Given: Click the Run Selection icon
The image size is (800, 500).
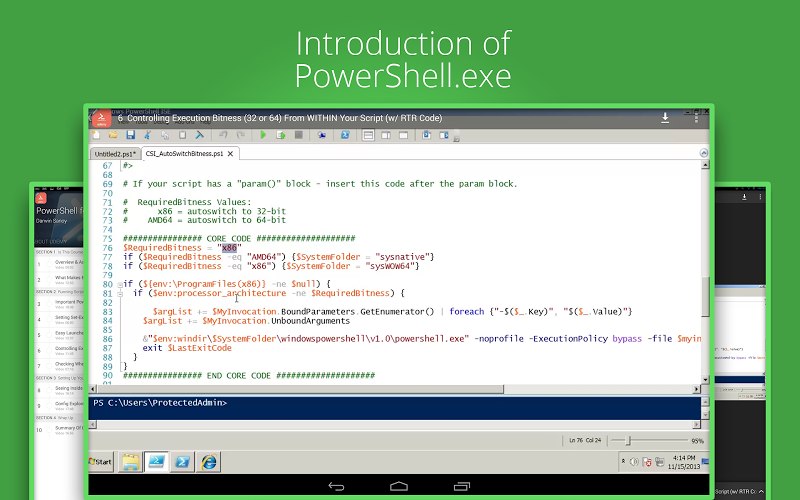Looking at the screenshot, I should [281, 135].
